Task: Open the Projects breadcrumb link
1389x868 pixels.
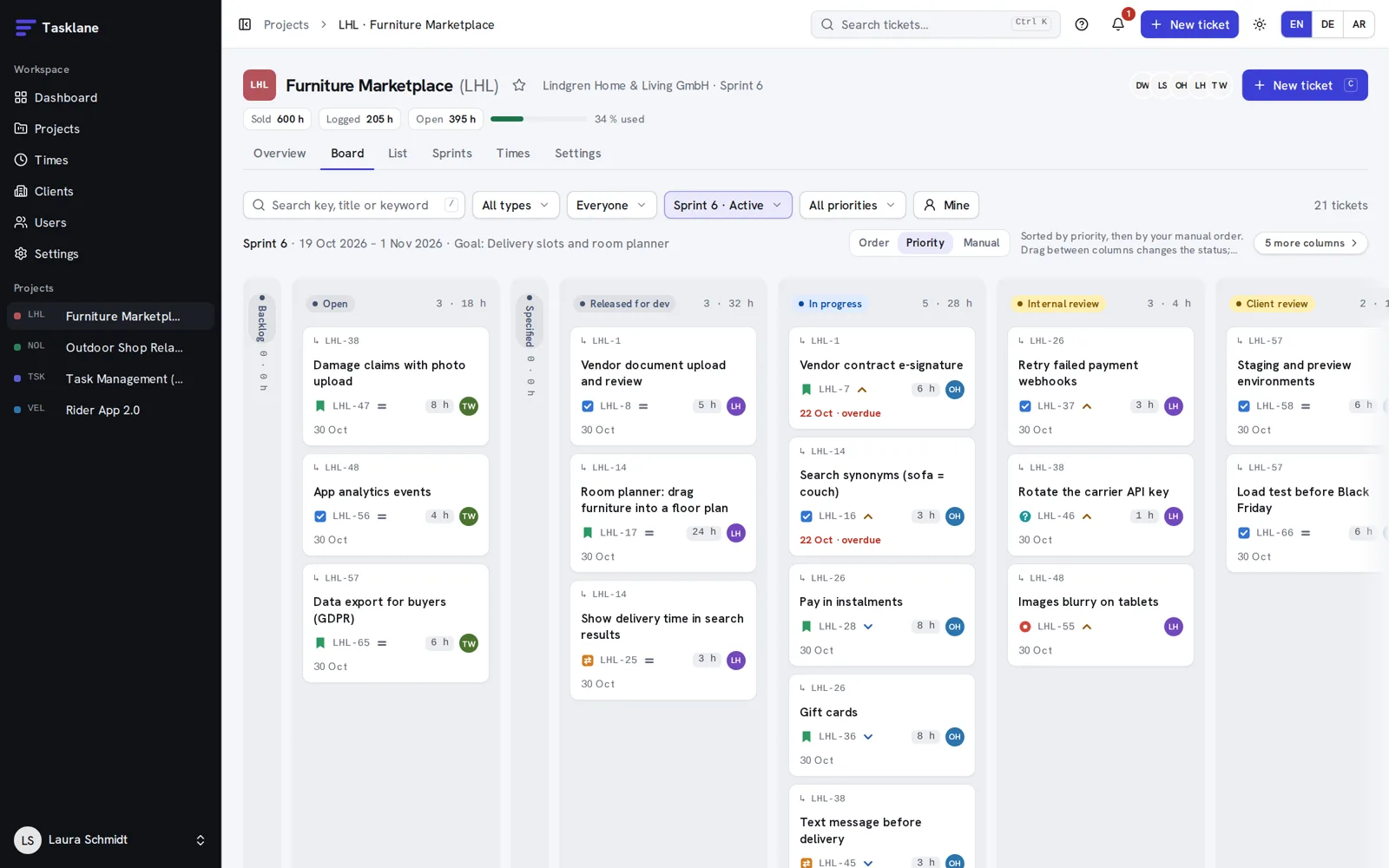Action: point(286,24)
